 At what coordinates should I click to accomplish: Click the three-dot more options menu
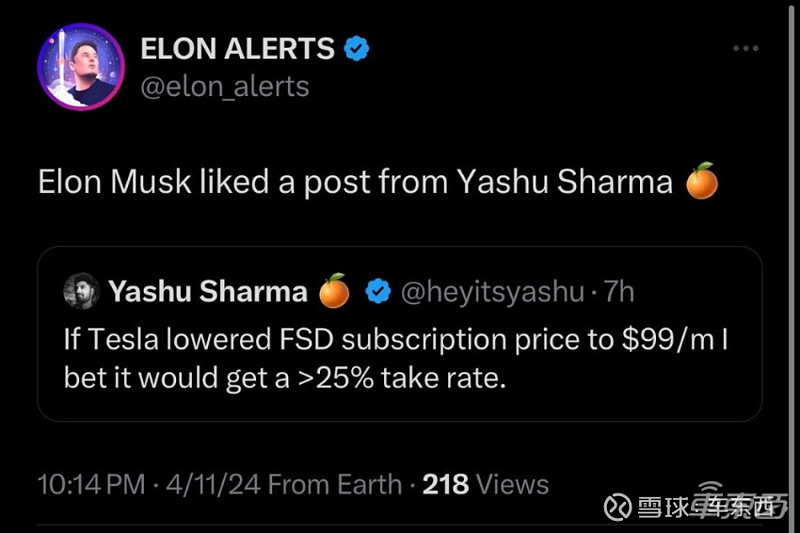coord(745,49)
